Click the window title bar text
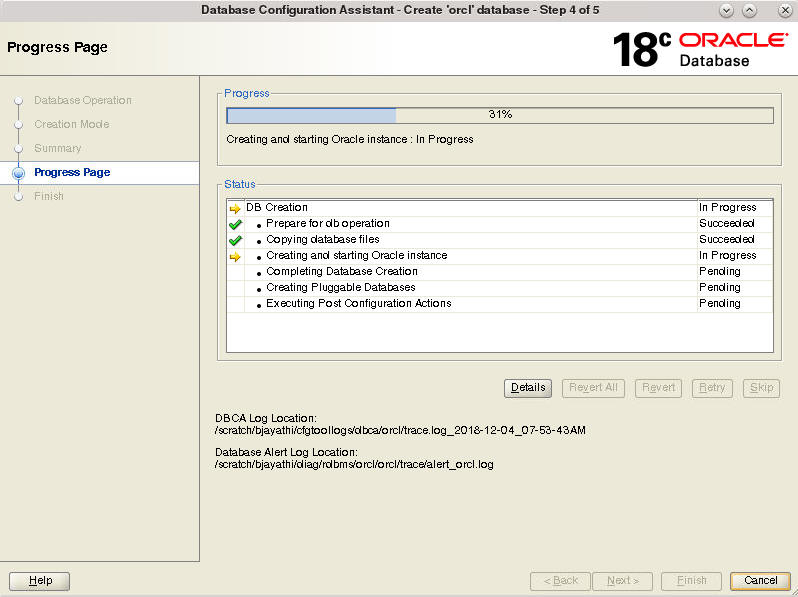This screenshot has width=798, height=597. [400, 10]
